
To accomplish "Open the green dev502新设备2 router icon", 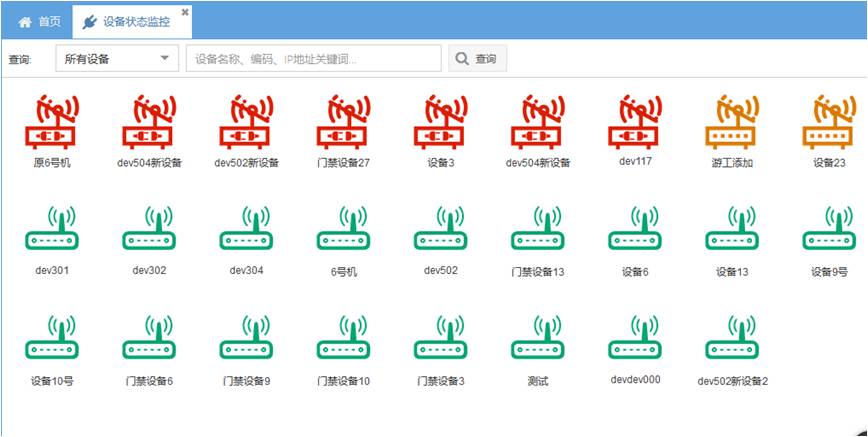I will click(732, 337).
